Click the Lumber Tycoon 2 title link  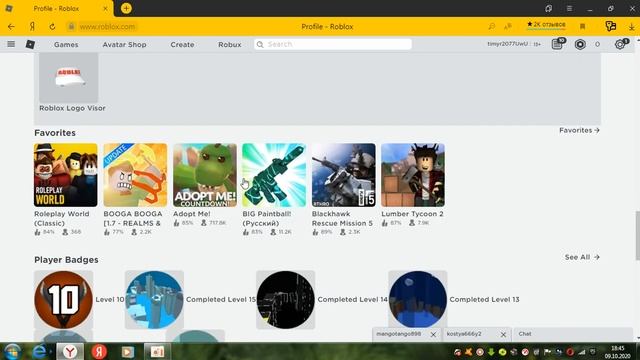click(412, 214)
